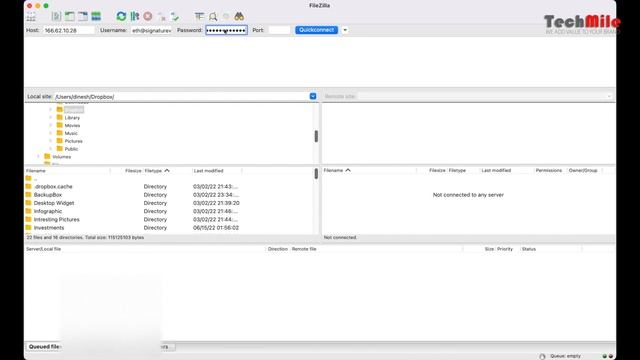
Task: Sort local files by Filetype column
Action: [x=167, y=171]
